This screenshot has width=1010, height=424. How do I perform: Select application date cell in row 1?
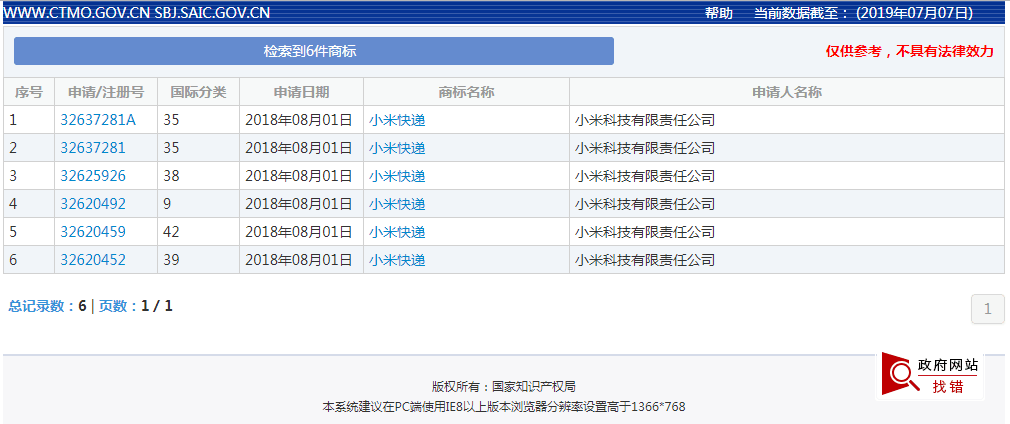point(301,120)
